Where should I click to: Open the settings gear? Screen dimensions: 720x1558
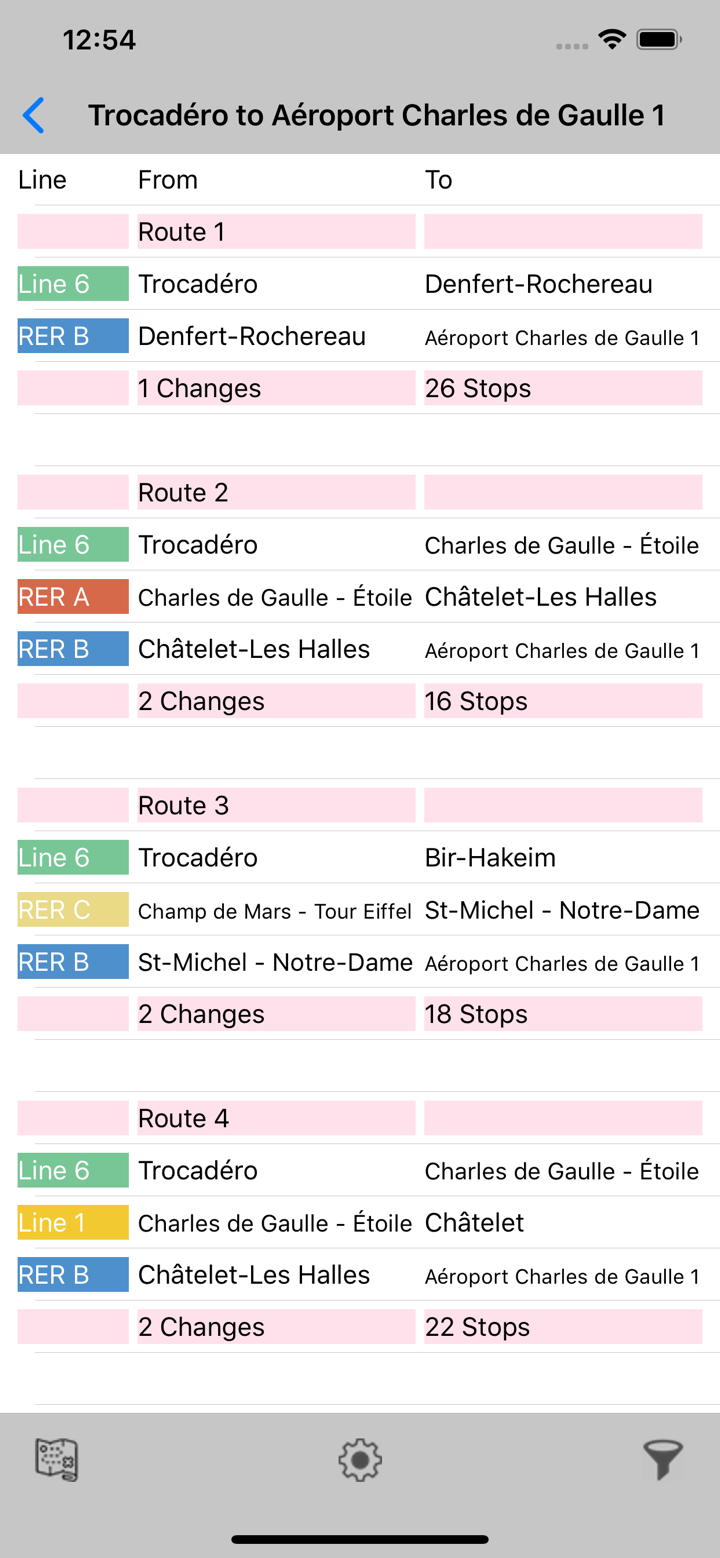click(360, 1460)
